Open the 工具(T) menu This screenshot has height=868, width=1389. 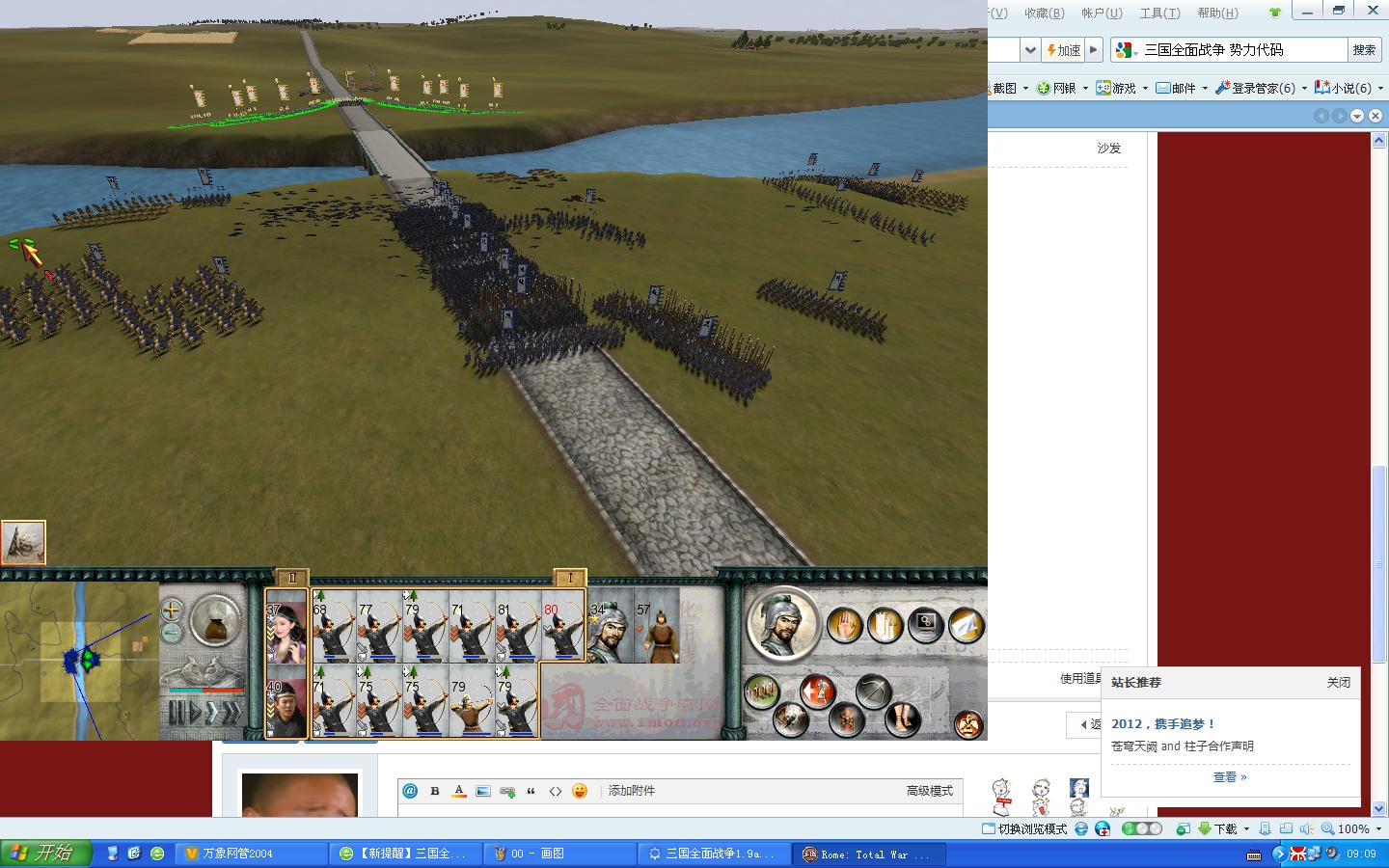click(1159, 13)
